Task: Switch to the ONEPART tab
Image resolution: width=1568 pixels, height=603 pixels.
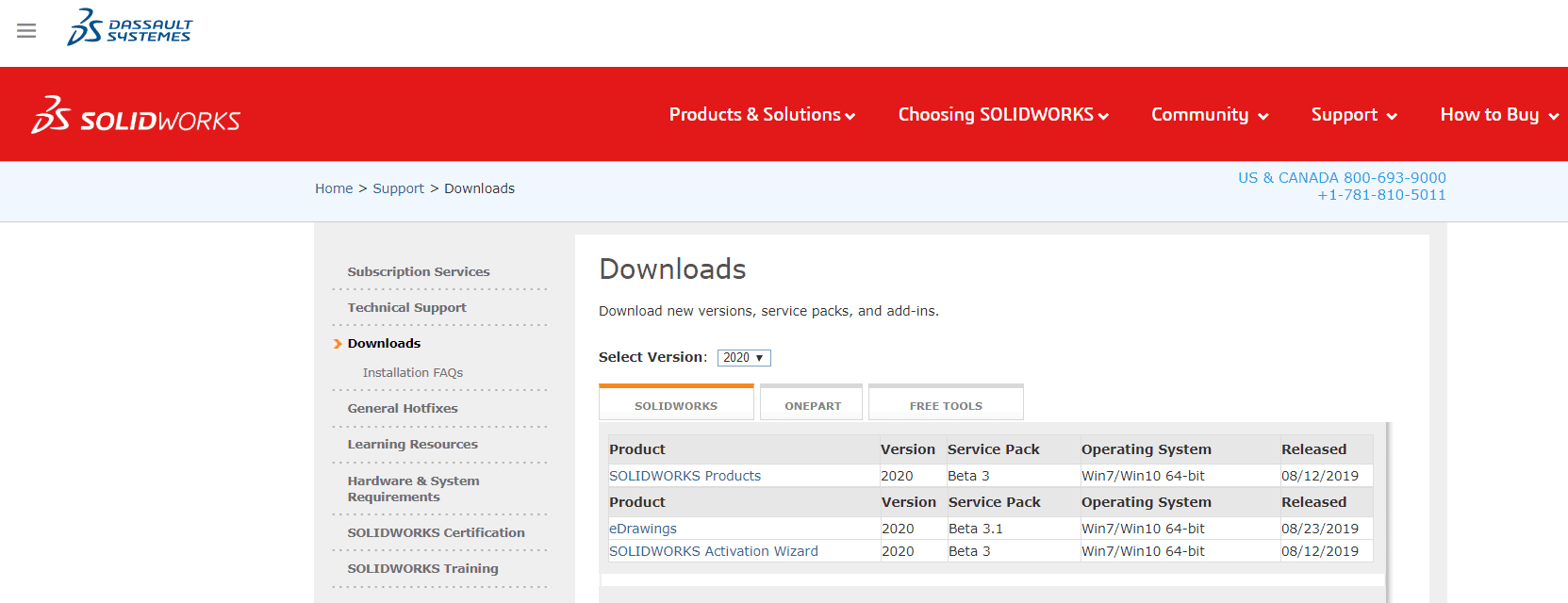Action: coord(812,403)
